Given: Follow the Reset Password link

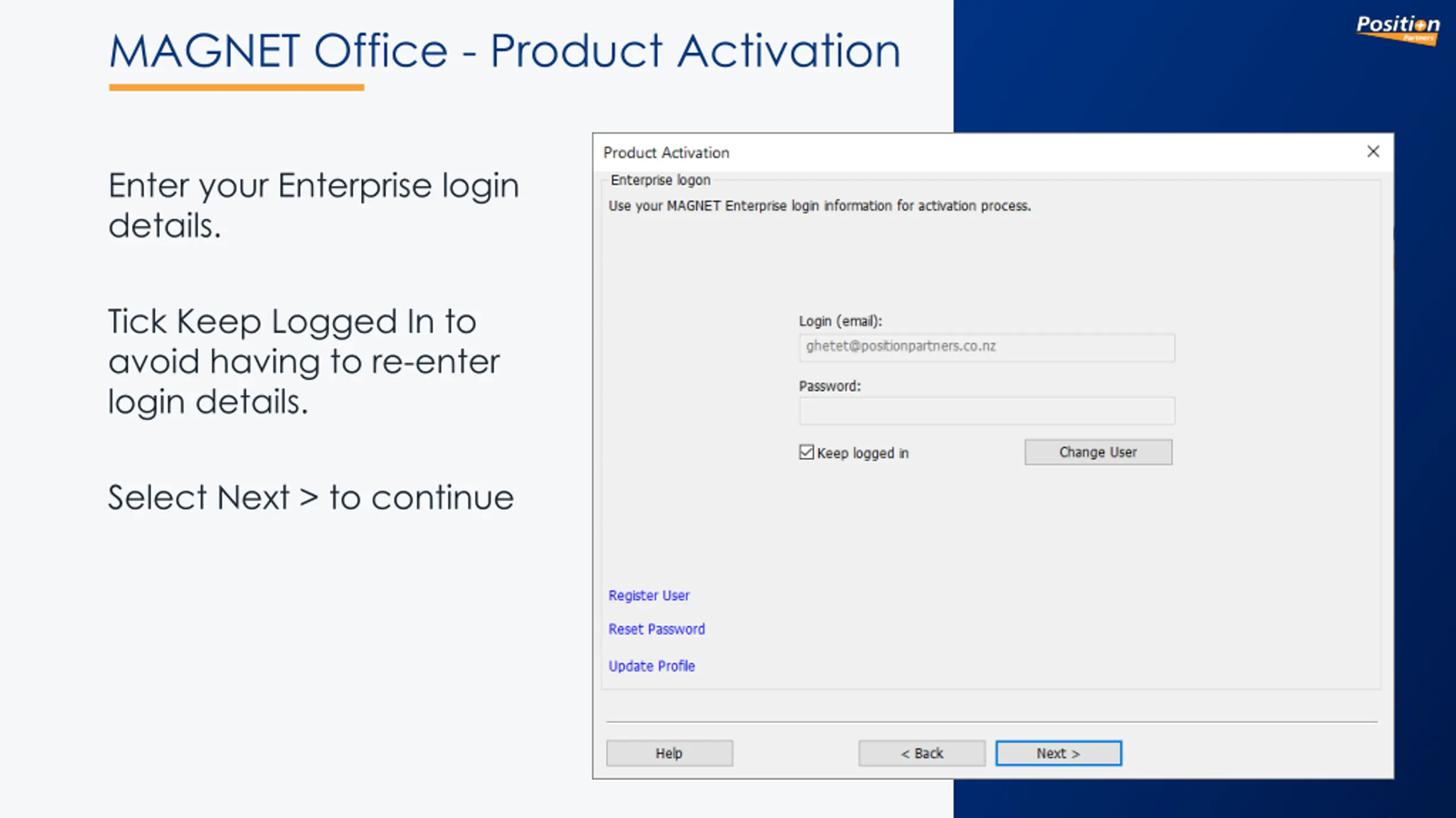Looking at the screenshot, I should [656, 629].
